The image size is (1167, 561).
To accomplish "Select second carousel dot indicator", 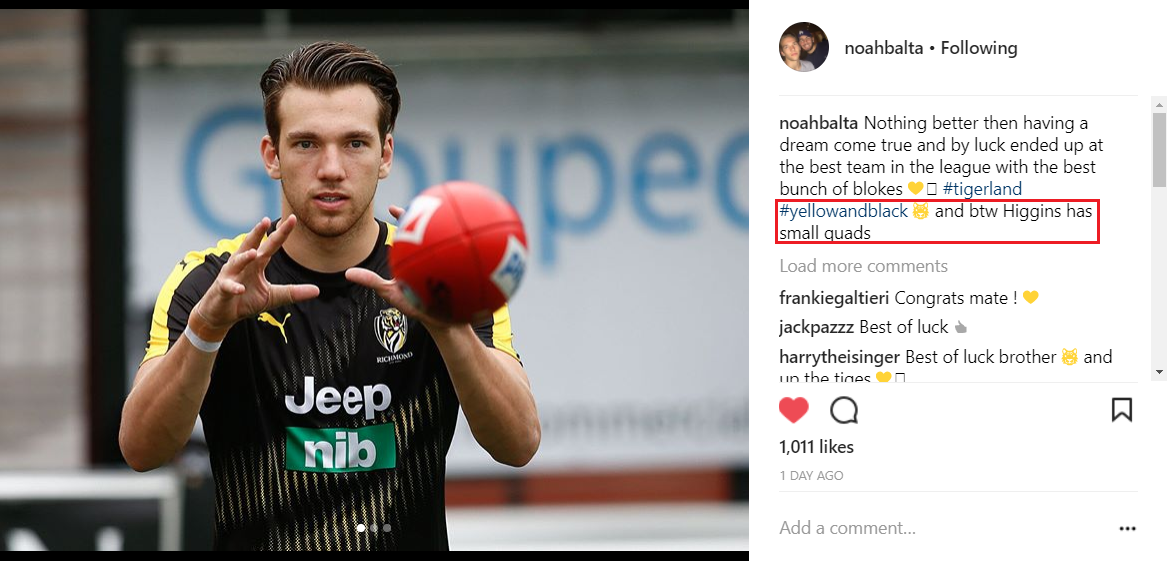I will coord(374,528).
